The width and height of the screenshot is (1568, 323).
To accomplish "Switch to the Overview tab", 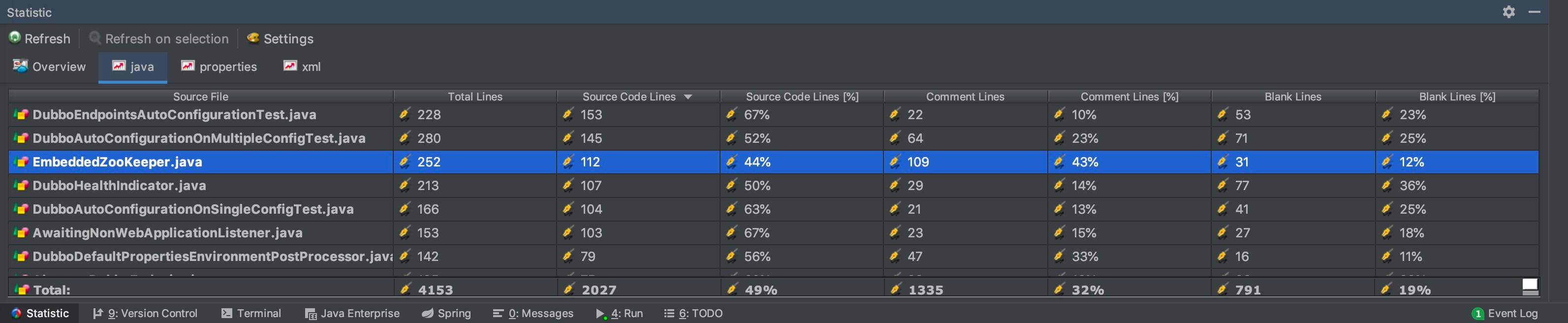I will 50,66.
